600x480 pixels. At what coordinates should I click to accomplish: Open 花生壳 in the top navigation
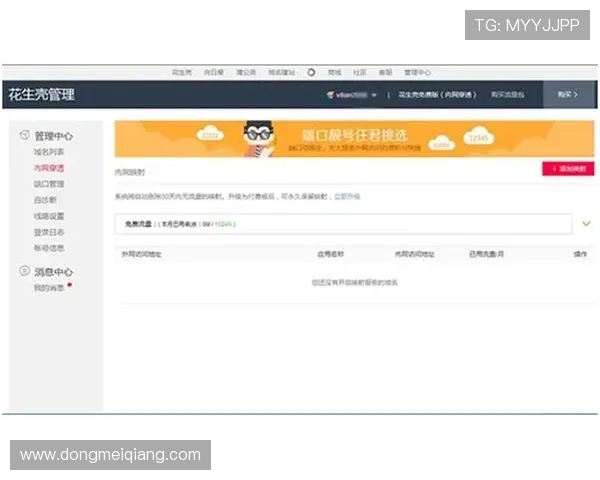tap(182, 72)
